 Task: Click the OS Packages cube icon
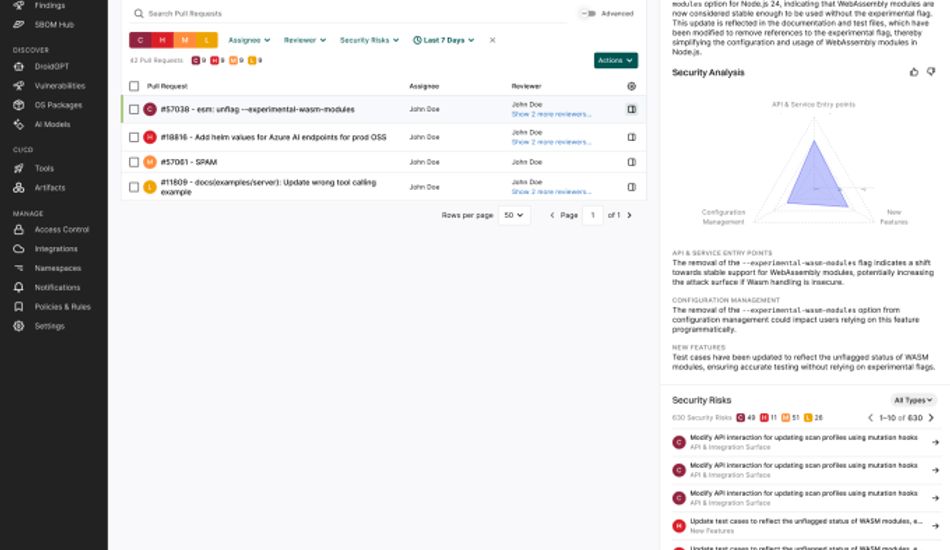click(x=19, y=105)
